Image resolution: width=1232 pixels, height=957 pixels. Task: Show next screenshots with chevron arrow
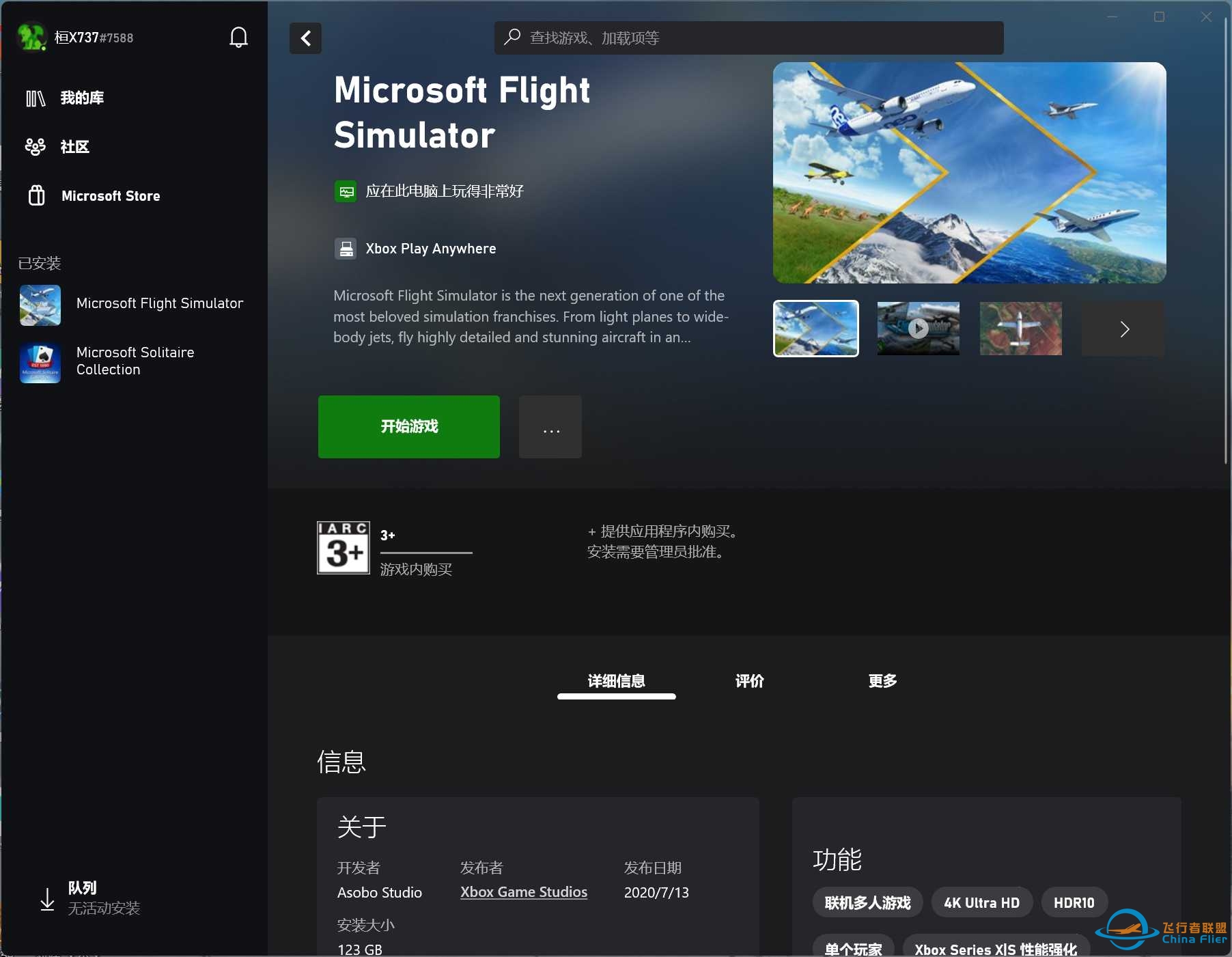click(1123, 329)
